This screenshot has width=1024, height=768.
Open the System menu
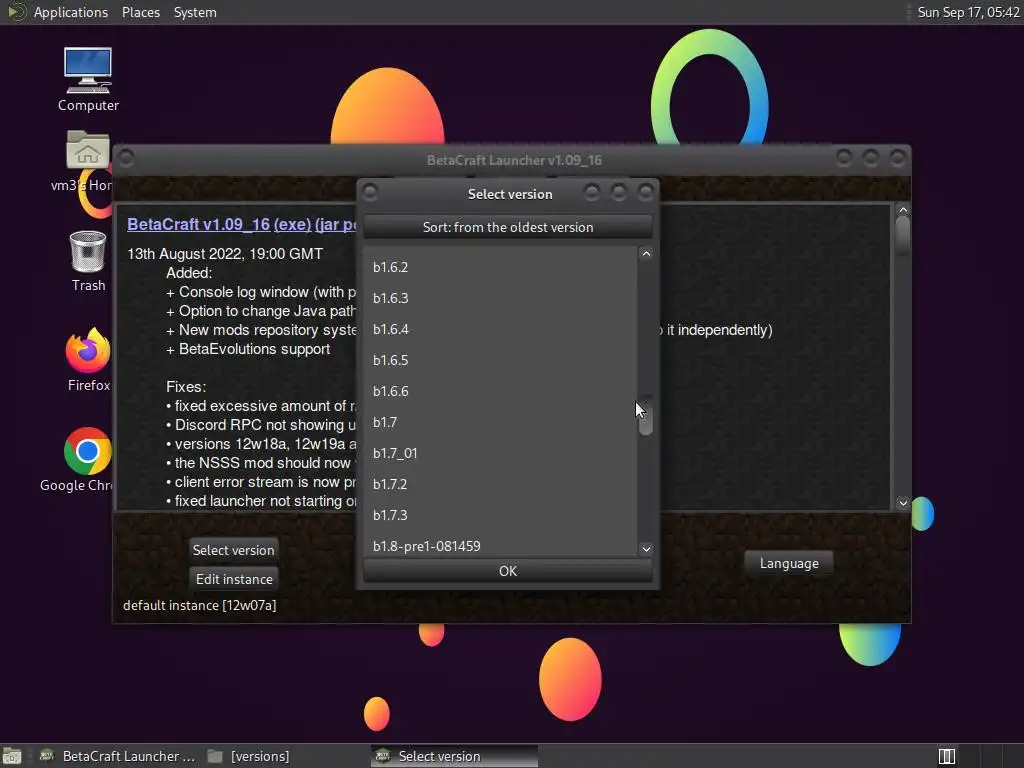pyautogui.click(x=195, y=12)
